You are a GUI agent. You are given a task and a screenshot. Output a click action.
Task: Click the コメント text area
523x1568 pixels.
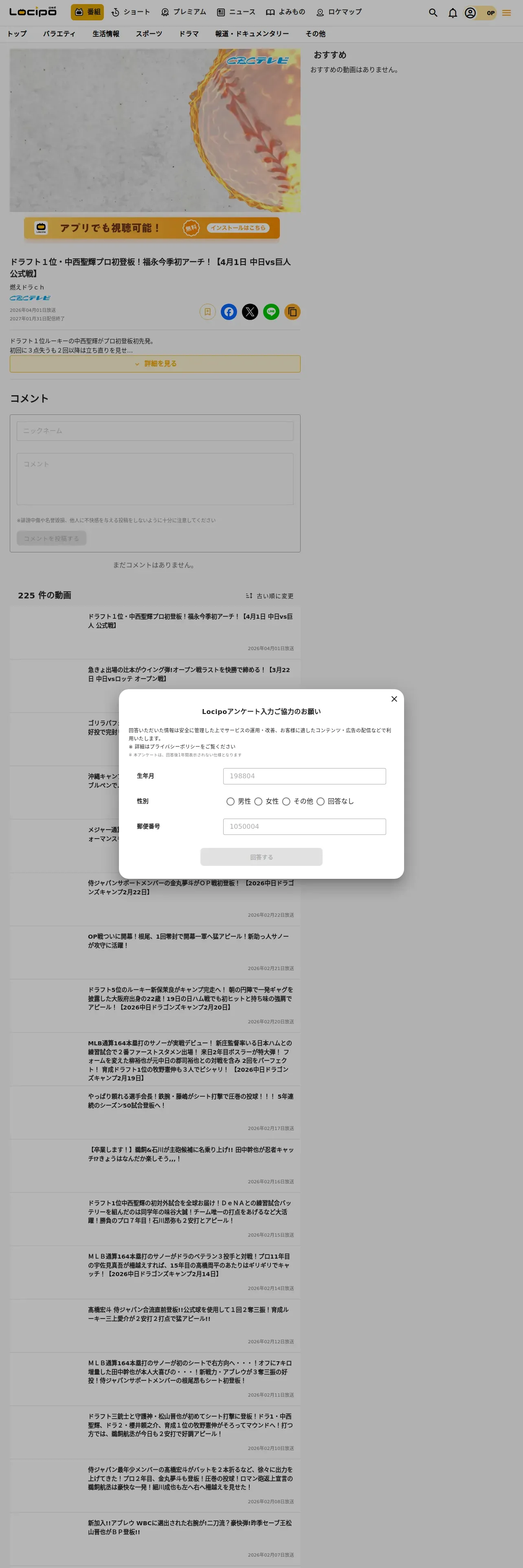pyautogui.click(x=155, y=478)
